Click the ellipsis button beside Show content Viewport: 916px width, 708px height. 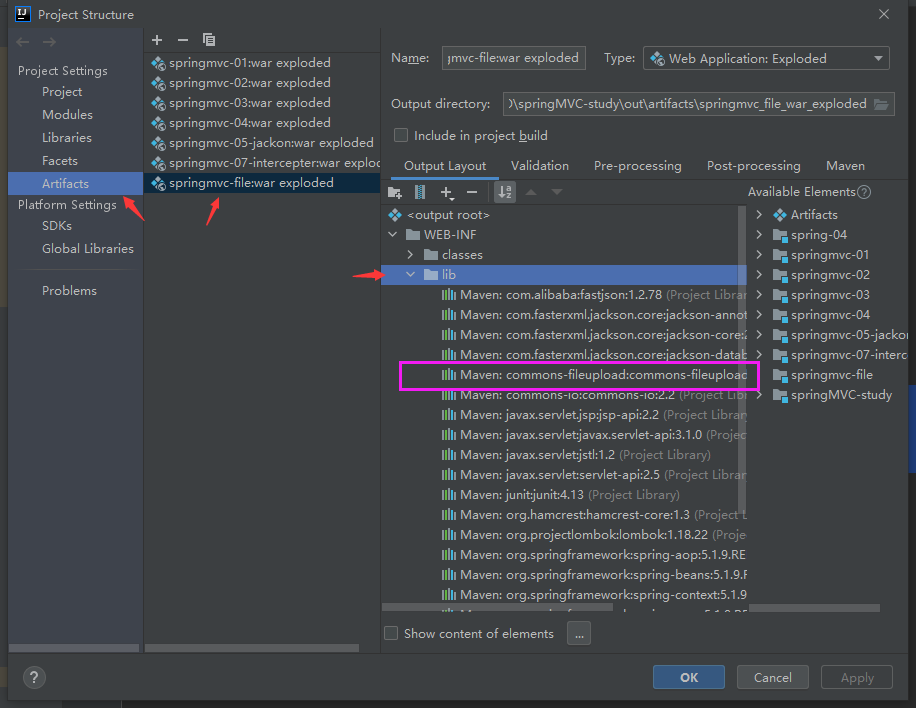(578, 633)
